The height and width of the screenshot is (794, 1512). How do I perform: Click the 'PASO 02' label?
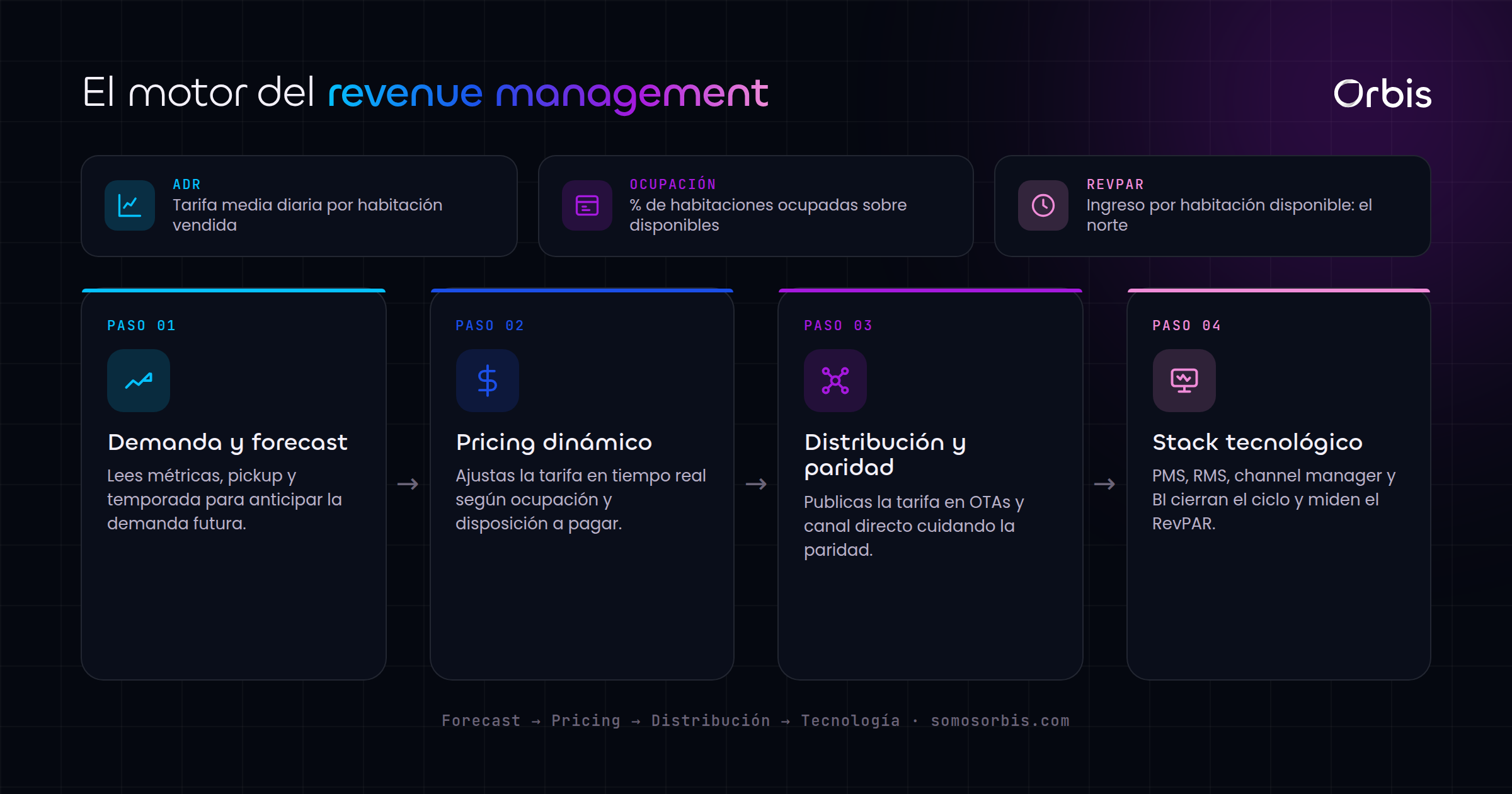click(490, 325)
